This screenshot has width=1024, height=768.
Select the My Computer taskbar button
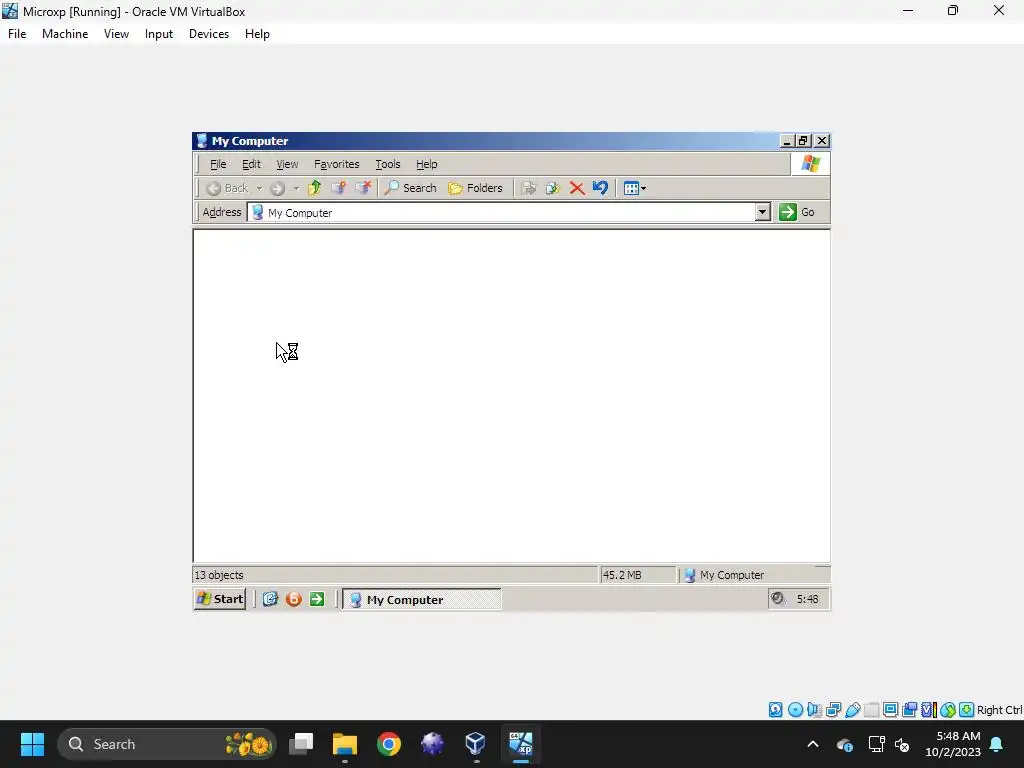tap(422, 600)
